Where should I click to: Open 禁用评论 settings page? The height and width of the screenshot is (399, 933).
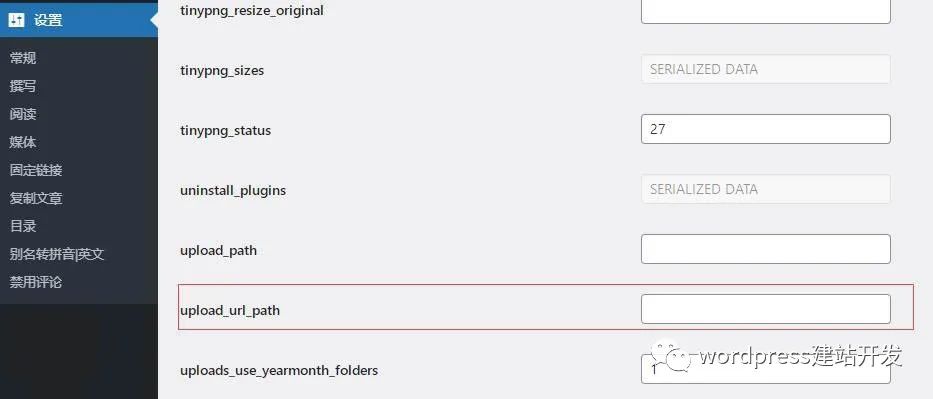[x=36, y=282]
